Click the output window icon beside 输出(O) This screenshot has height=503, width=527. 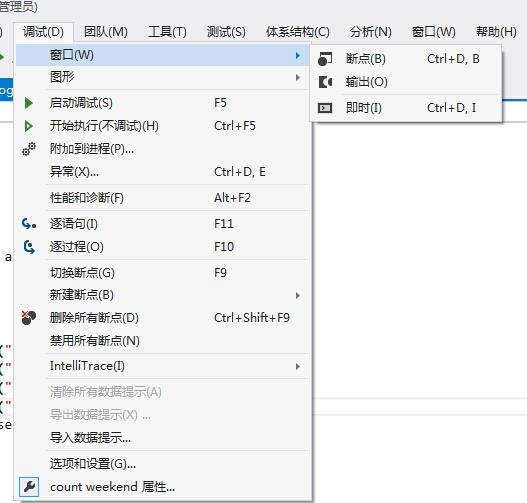coord(325,82)
